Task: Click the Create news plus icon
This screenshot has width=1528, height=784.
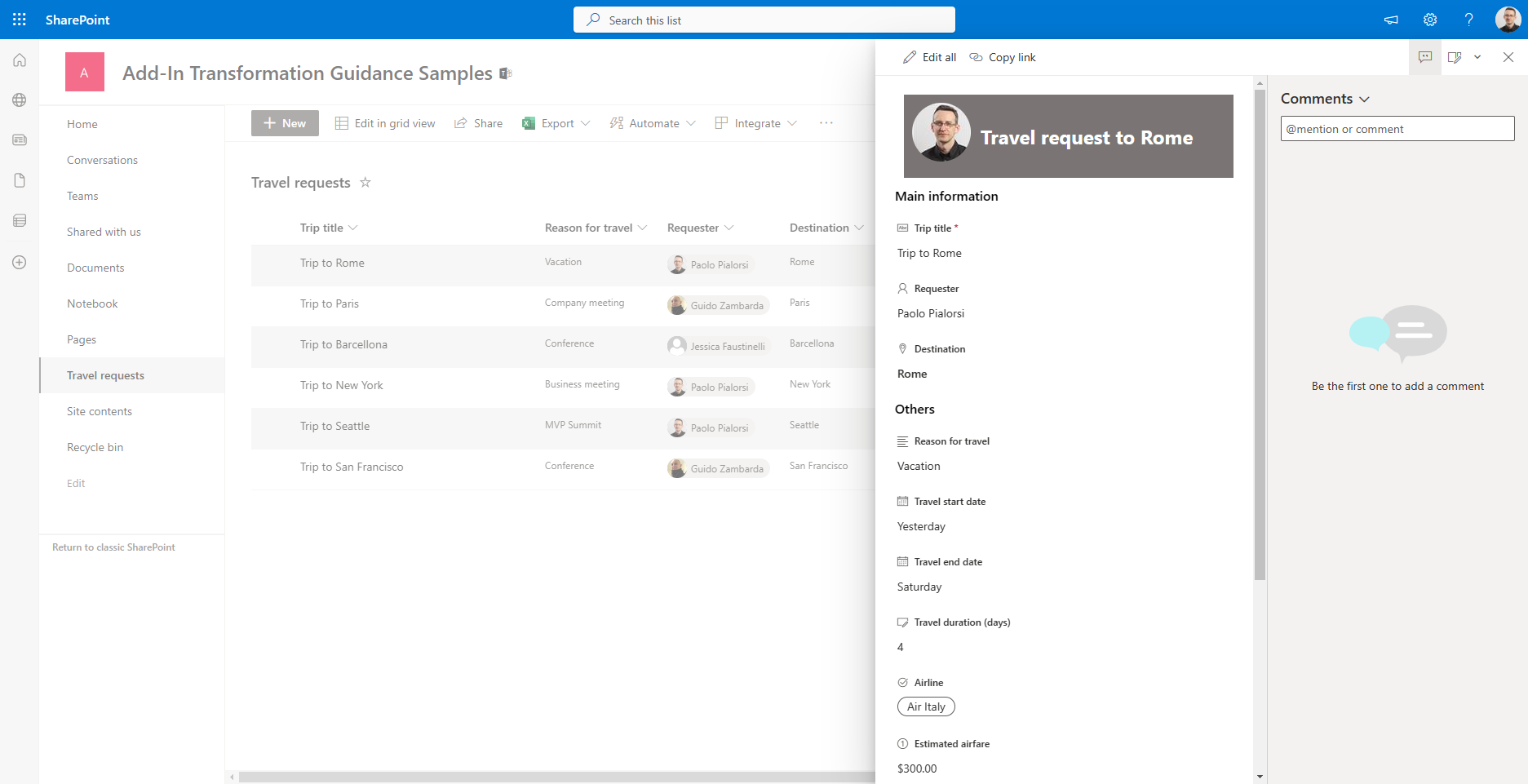Action: tap(19, 262)
